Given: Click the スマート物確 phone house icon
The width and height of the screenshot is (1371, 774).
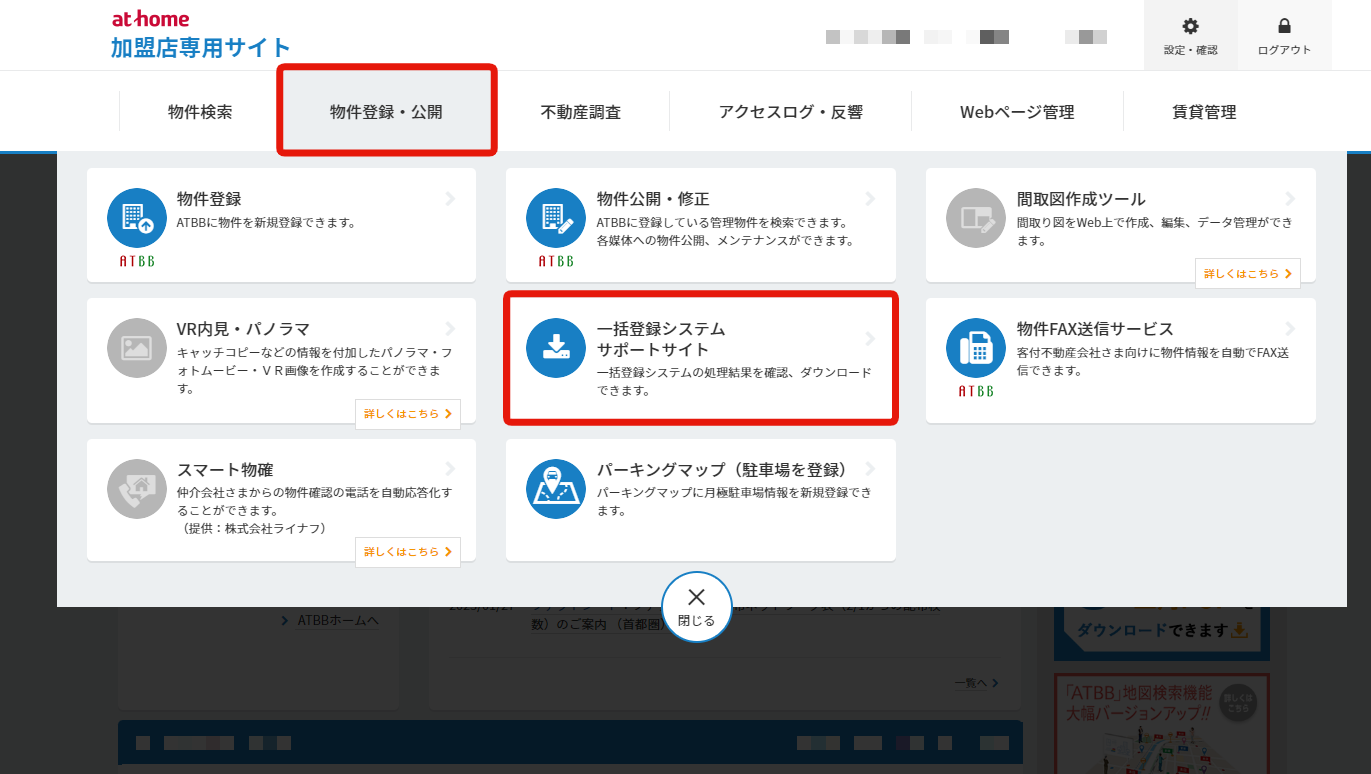Looking at the screenshot, I should click(x=137, y=489).
